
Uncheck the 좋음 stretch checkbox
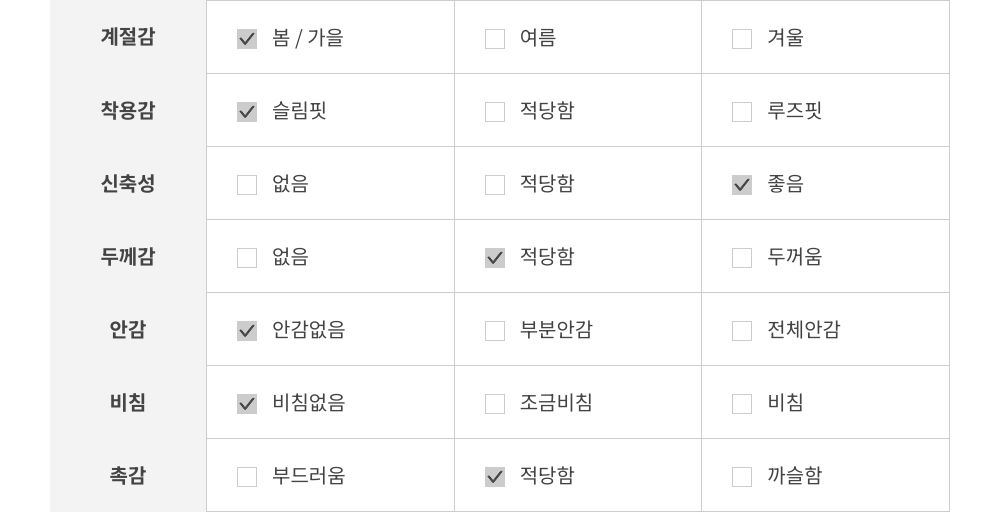(x=742, y=185)
